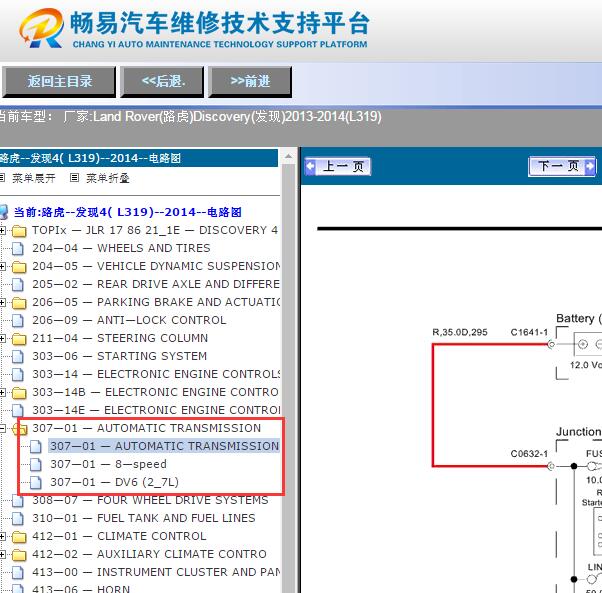Collapse all menus via 菜单折叠

coord(108,178)
